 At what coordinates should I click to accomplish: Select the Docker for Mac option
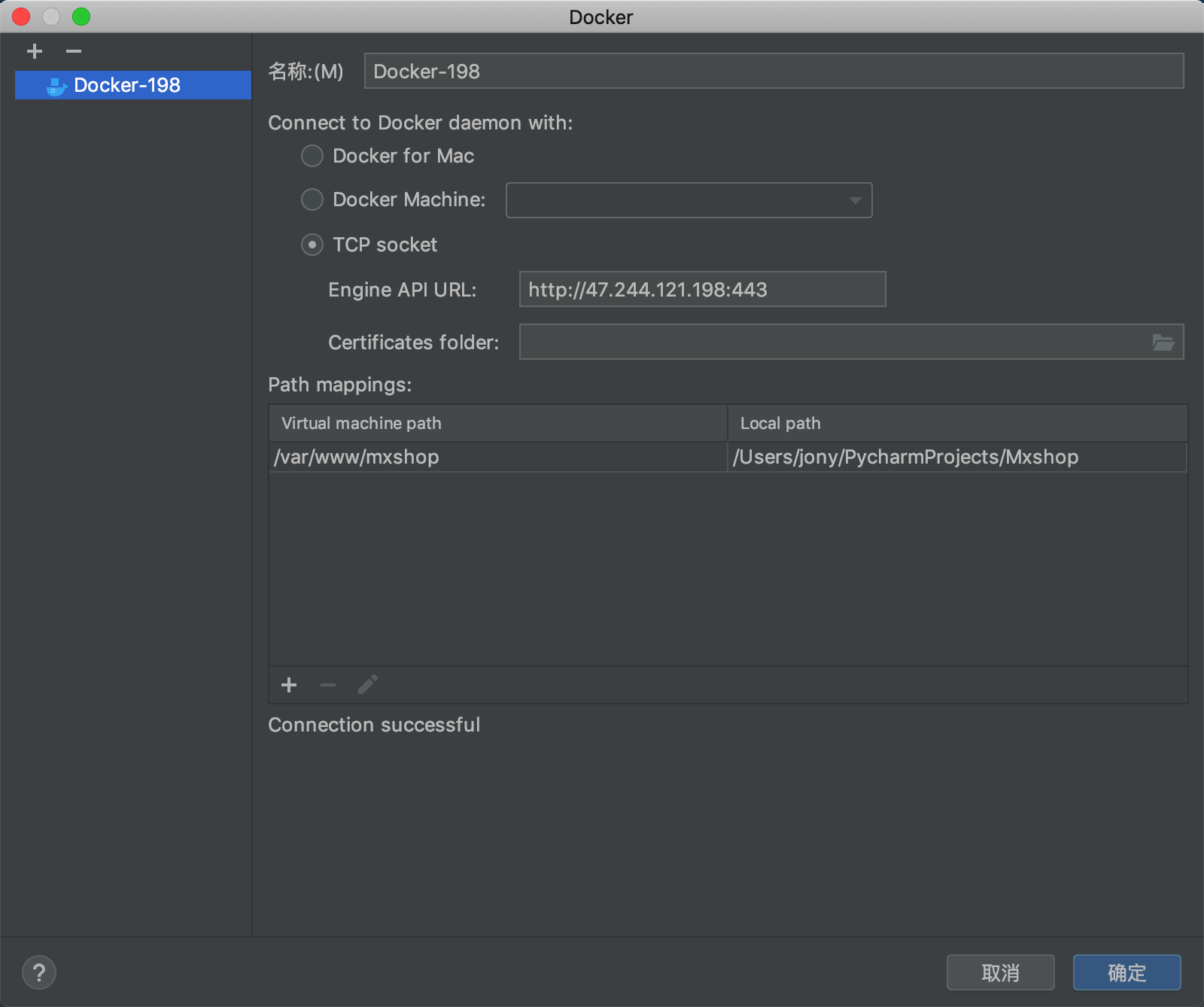tap(312, 156)
